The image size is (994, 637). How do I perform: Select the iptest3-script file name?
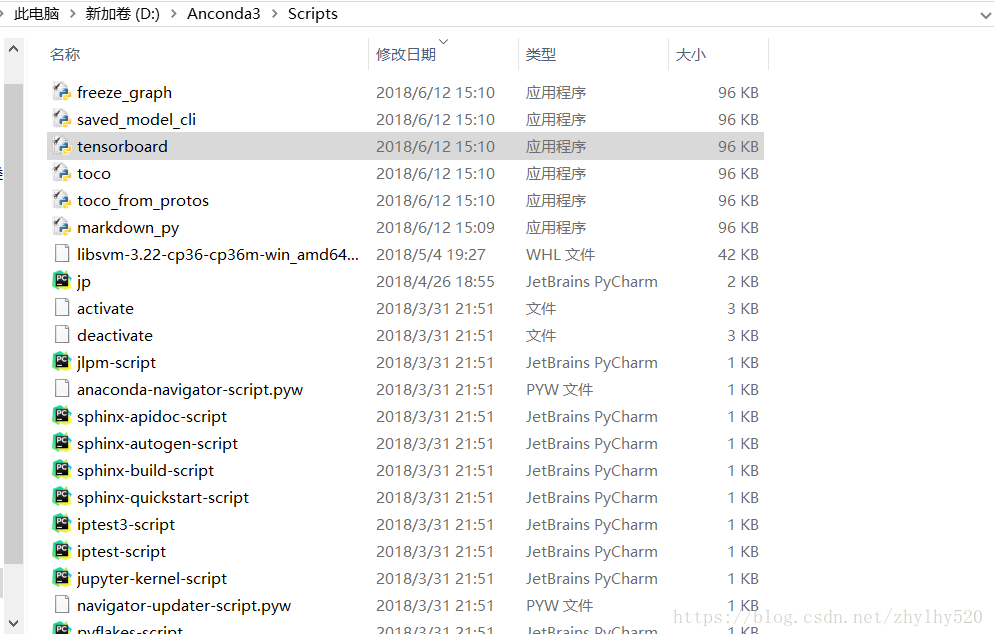[x=126, y=525]
